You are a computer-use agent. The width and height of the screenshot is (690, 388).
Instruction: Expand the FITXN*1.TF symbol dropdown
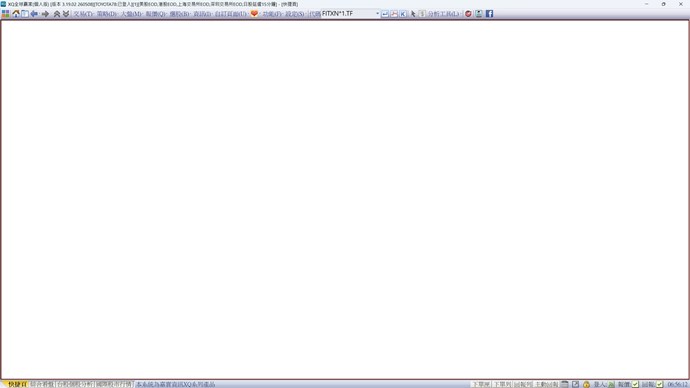coord(378,14)
